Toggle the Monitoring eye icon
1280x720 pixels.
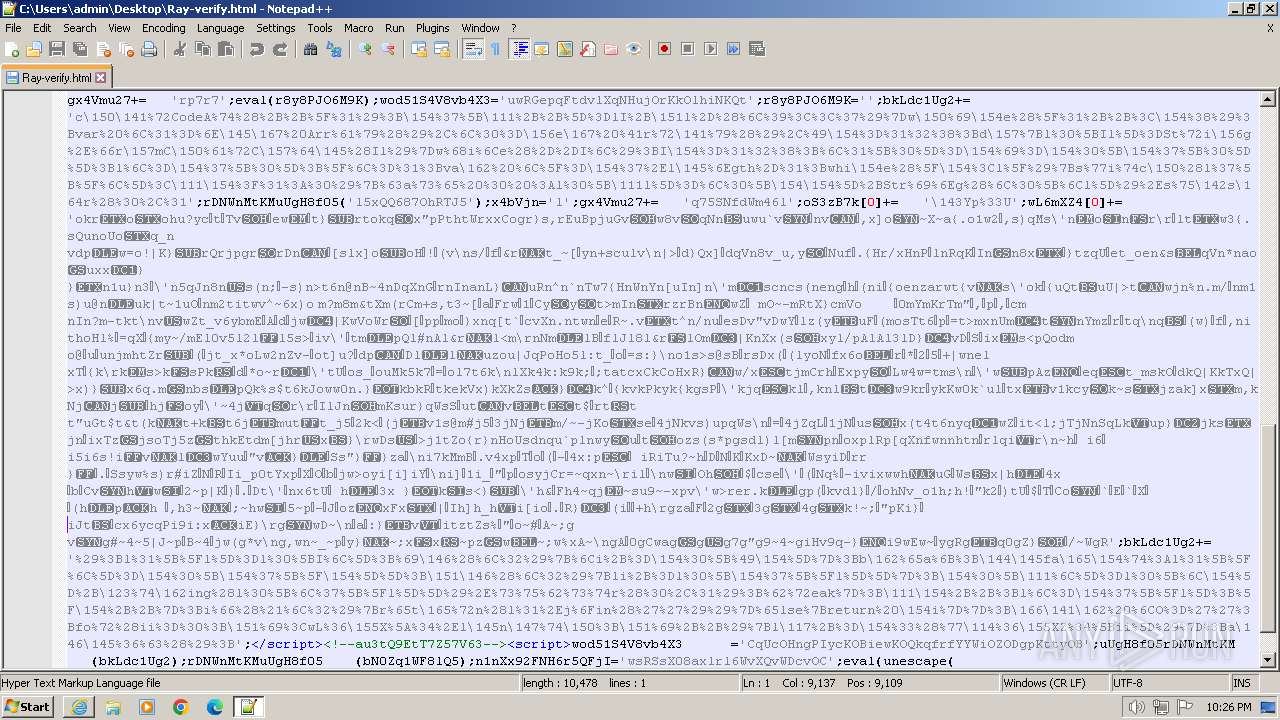[x=634, y=49]
